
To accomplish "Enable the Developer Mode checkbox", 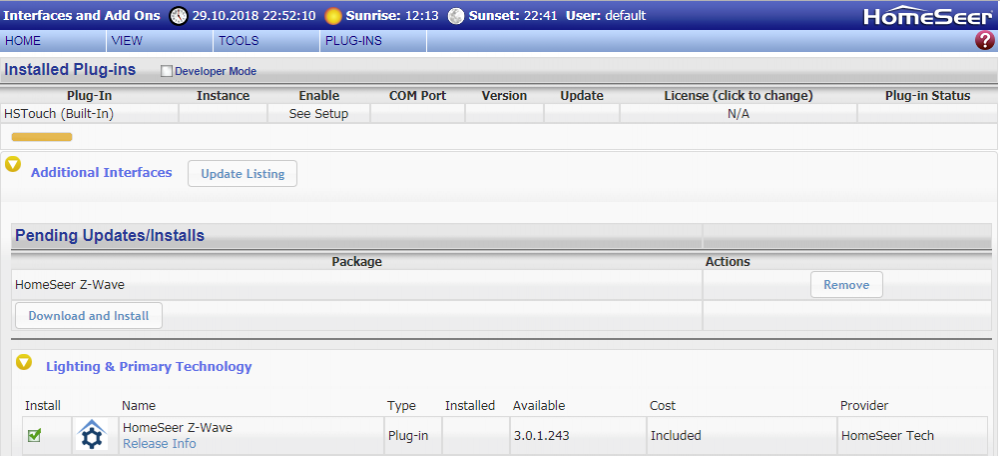I will 166,71.
